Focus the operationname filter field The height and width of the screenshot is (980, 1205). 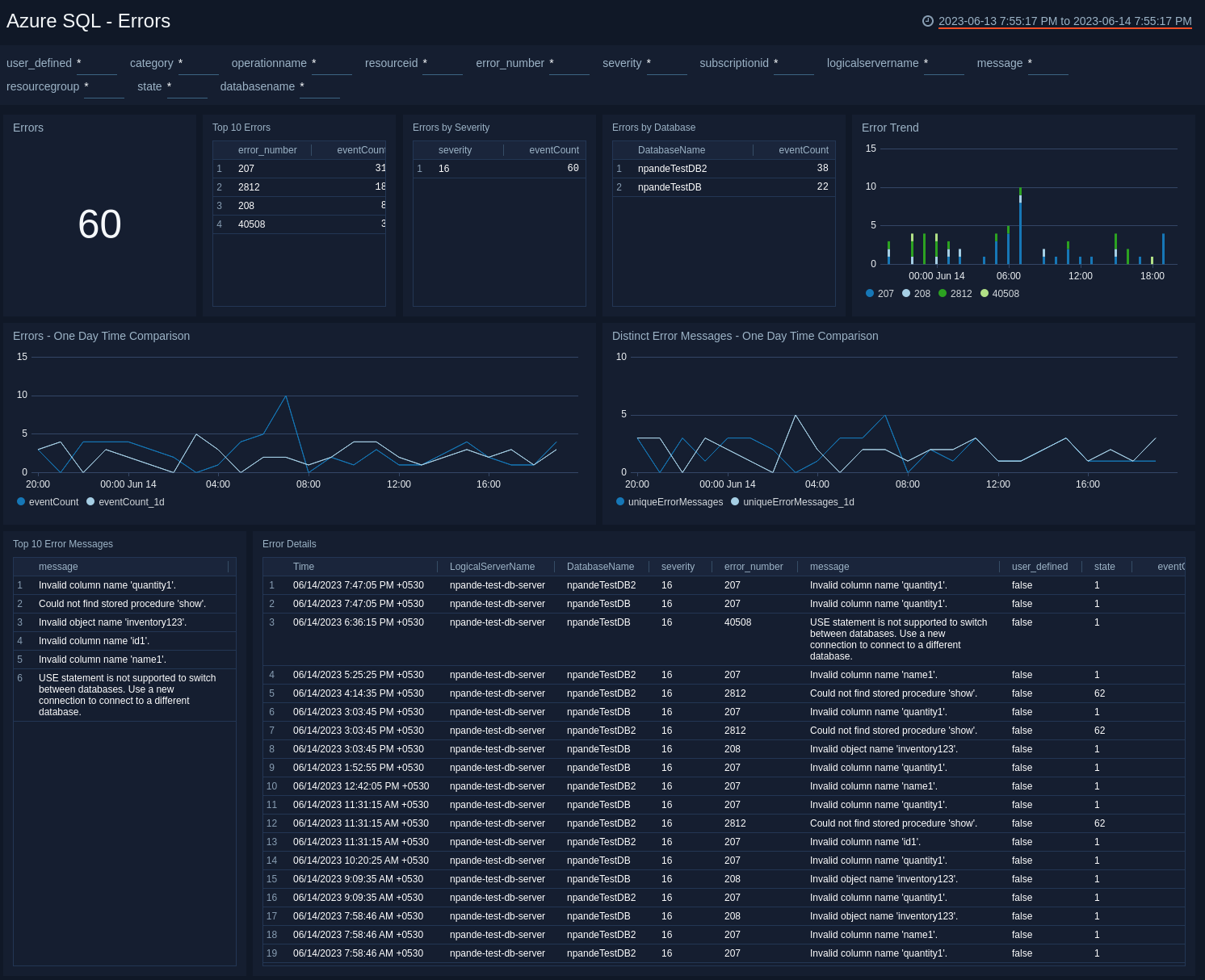tap(332, 64)
